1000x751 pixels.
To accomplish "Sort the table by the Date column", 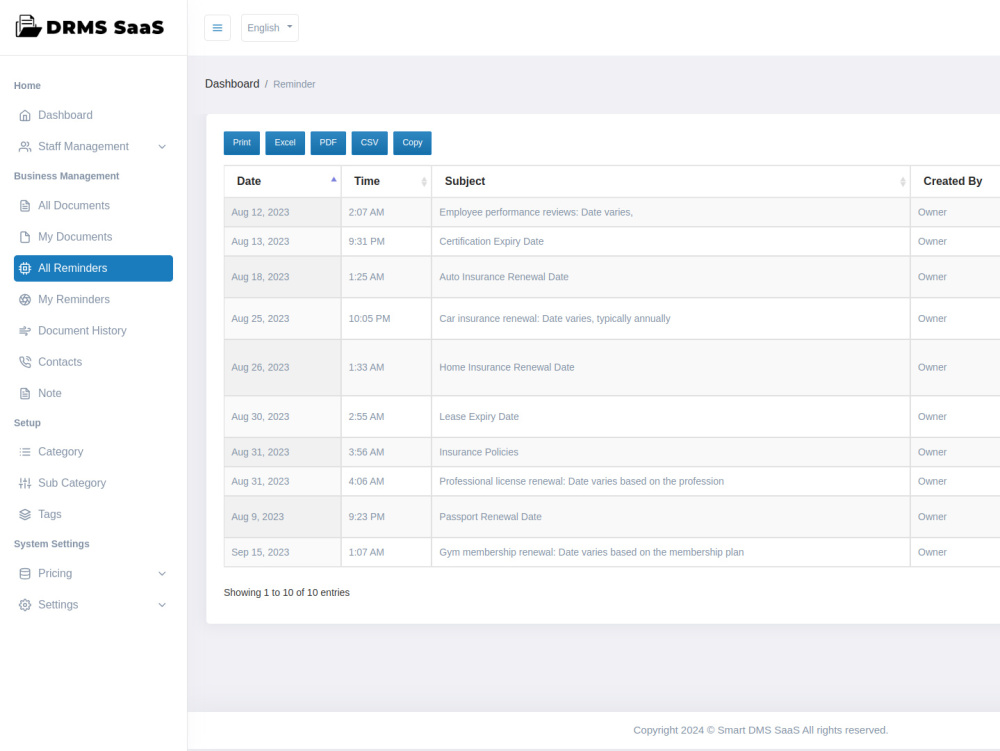I will point(248,181).
